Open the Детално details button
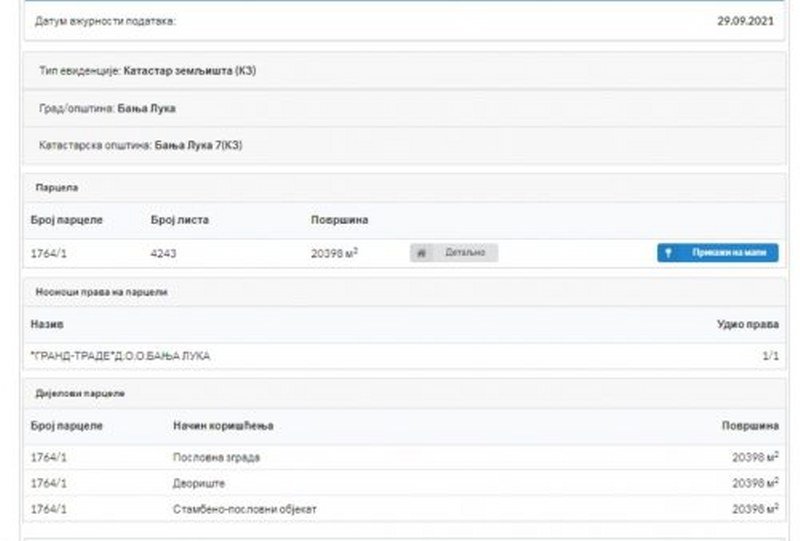This screenshot has height=541, width=800. coord(454,253)
